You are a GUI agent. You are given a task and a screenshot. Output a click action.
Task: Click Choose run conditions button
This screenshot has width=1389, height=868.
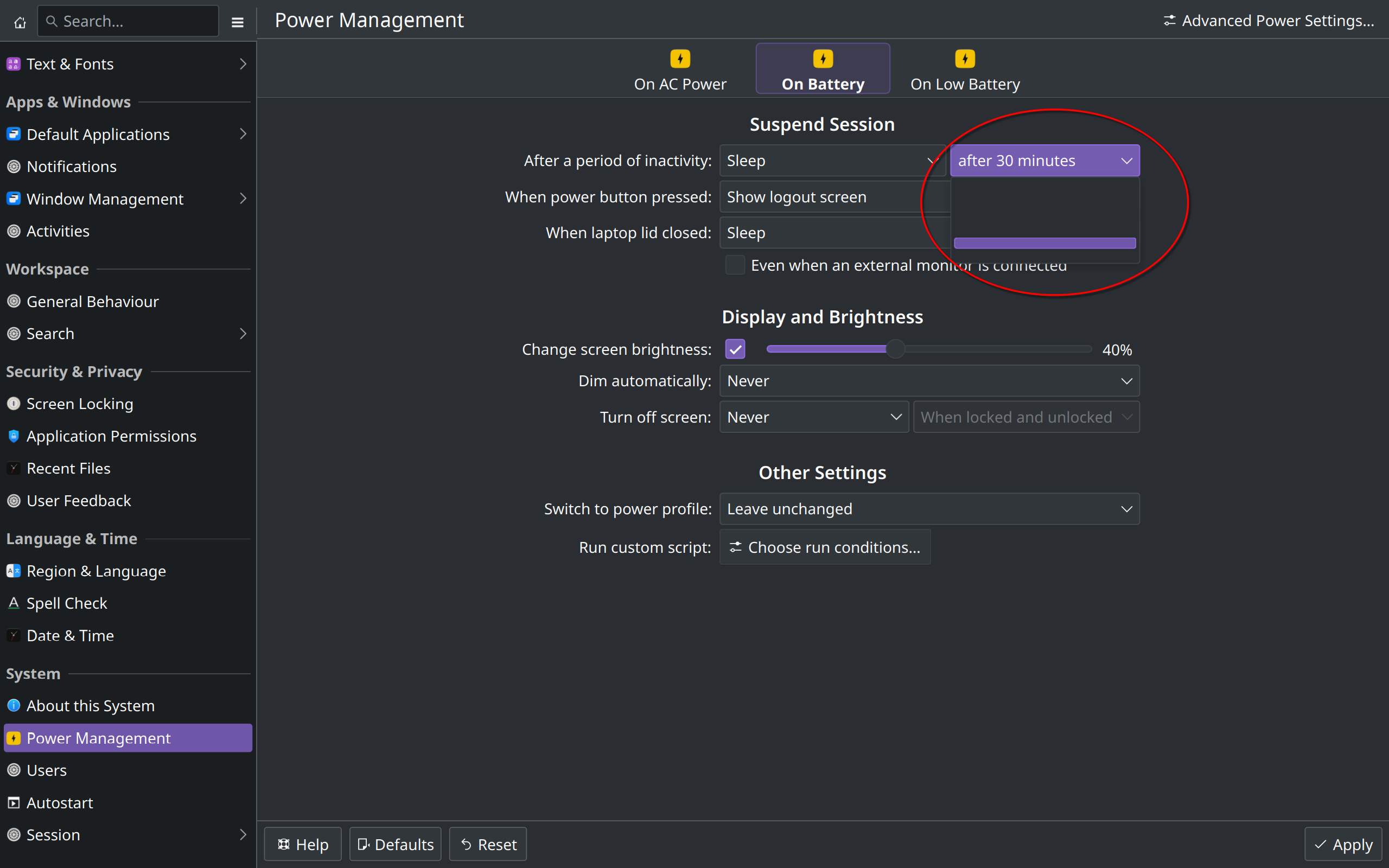(825, 547)
